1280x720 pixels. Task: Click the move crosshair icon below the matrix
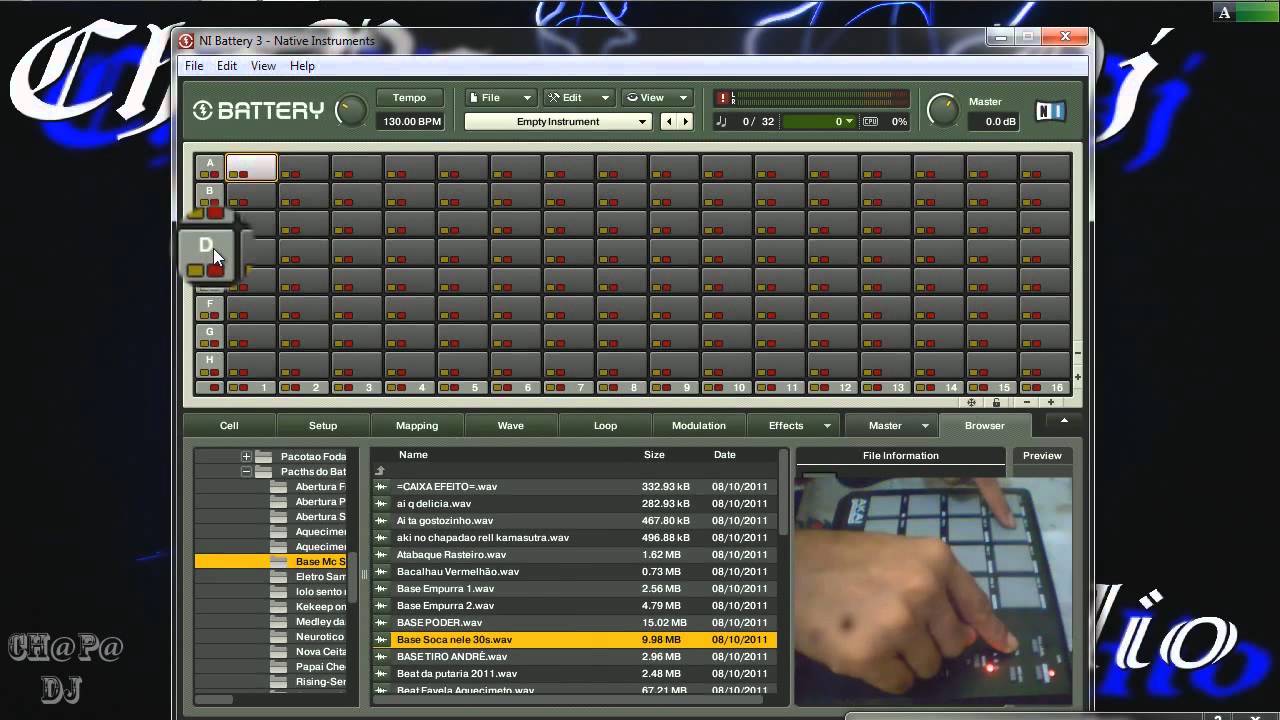pyautogui.click(x=971, y=402)
